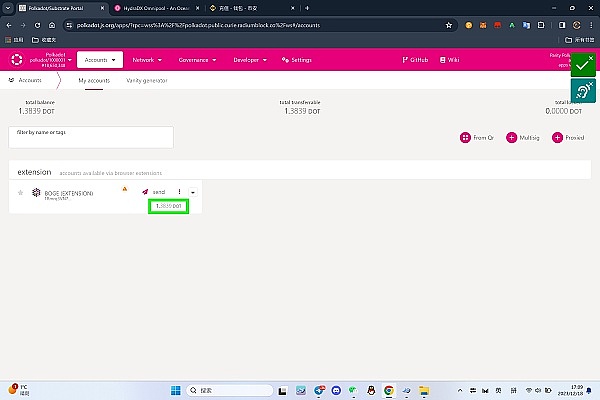Click the filter by name or tags field

click(x=91, y=137)
